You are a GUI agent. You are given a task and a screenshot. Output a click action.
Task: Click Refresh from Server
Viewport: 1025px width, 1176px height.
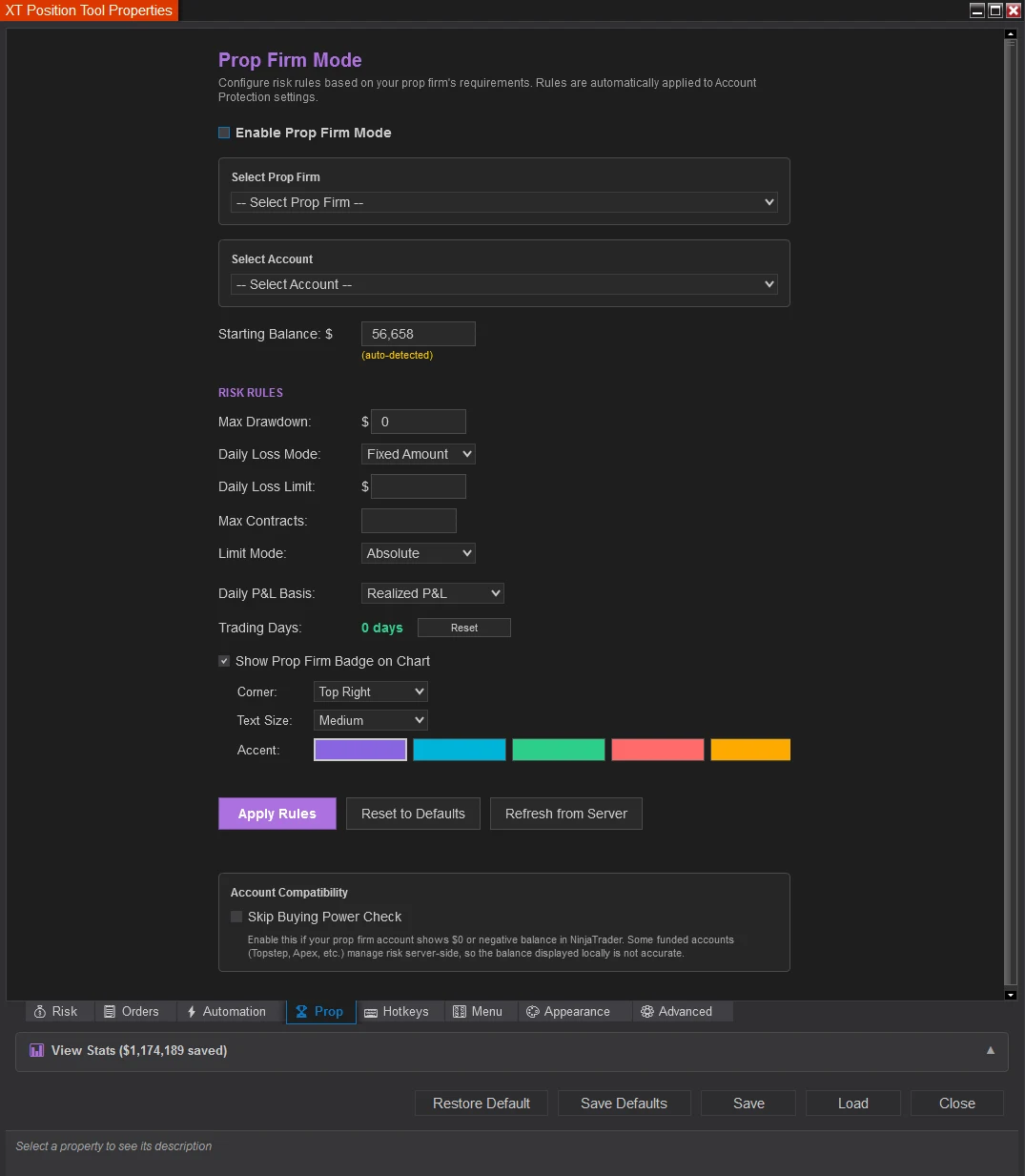click(x=565, y=814)
